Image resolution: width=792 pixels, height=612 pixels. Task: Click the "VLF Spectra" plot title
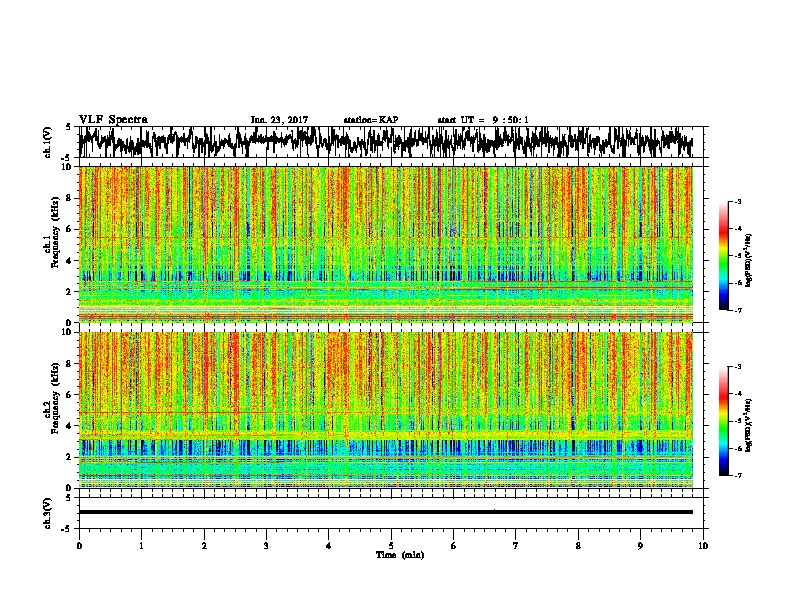(113, 120)
